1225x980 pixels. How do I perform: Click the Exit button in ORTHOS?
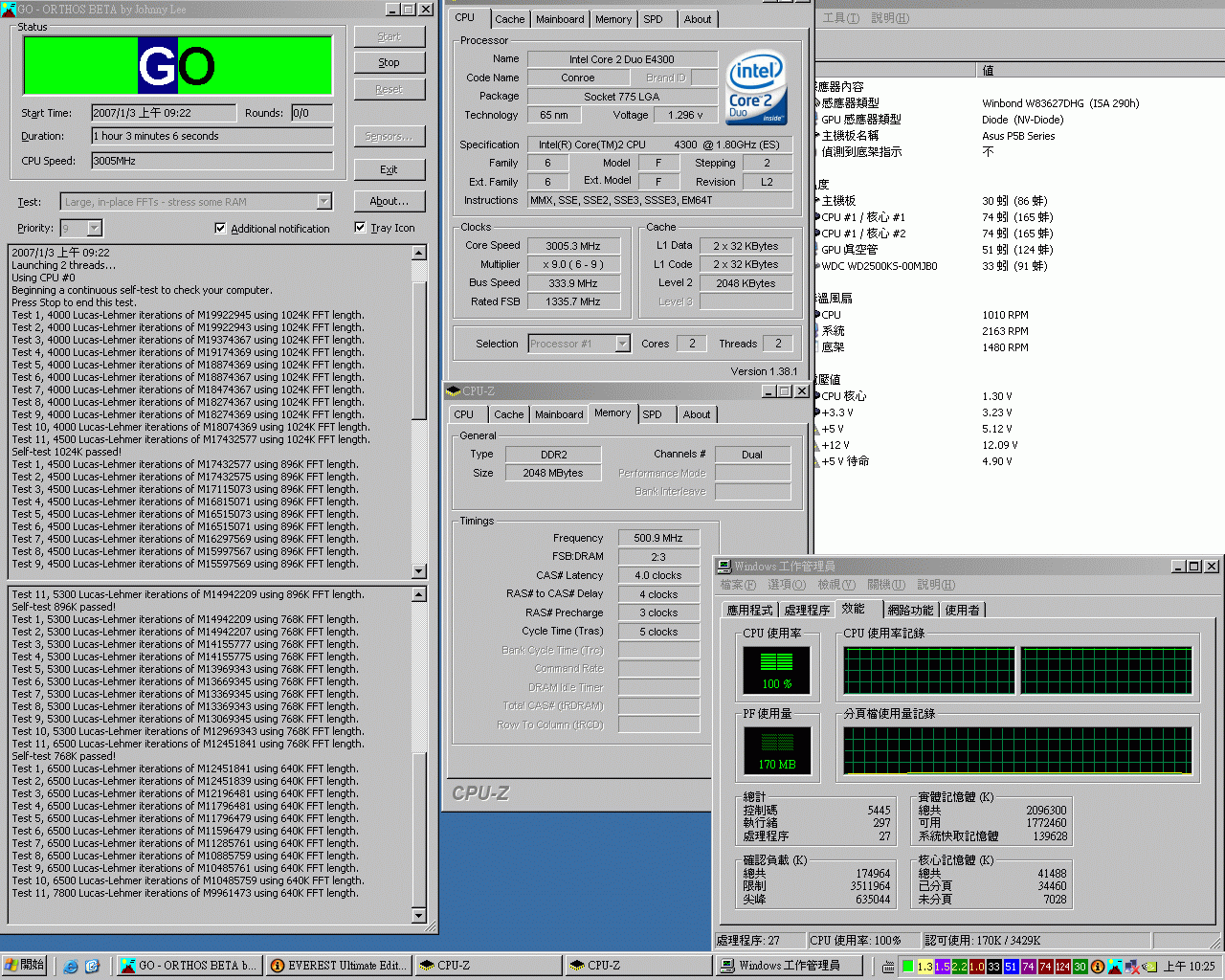pyautogui.click(x=389, y=169)
